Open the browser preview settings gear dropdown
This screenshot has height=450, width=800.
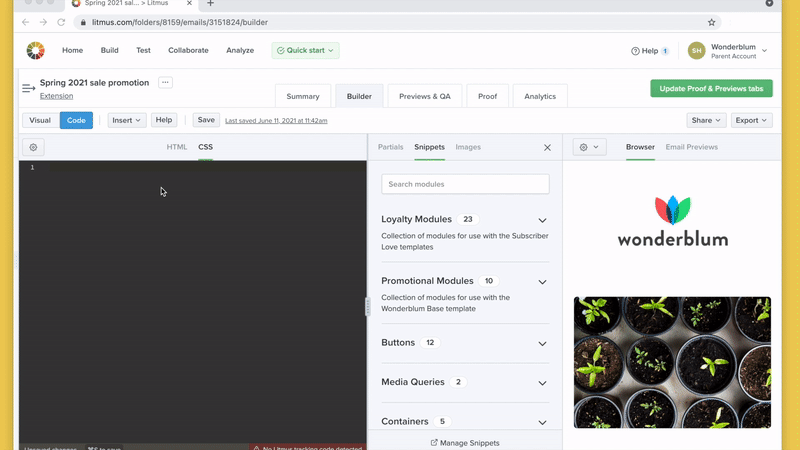coord(589,147)
